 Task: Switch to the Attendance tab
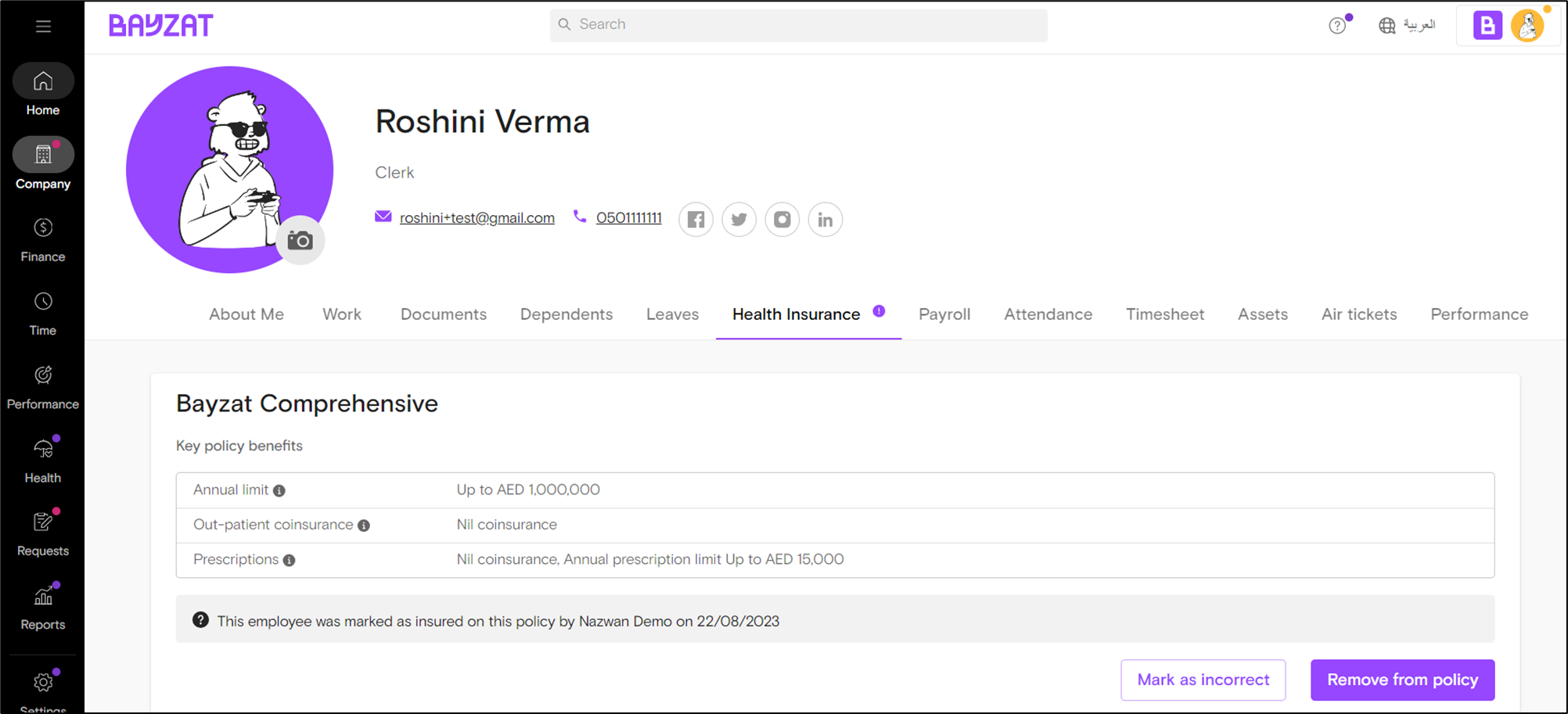point(1048,314)
